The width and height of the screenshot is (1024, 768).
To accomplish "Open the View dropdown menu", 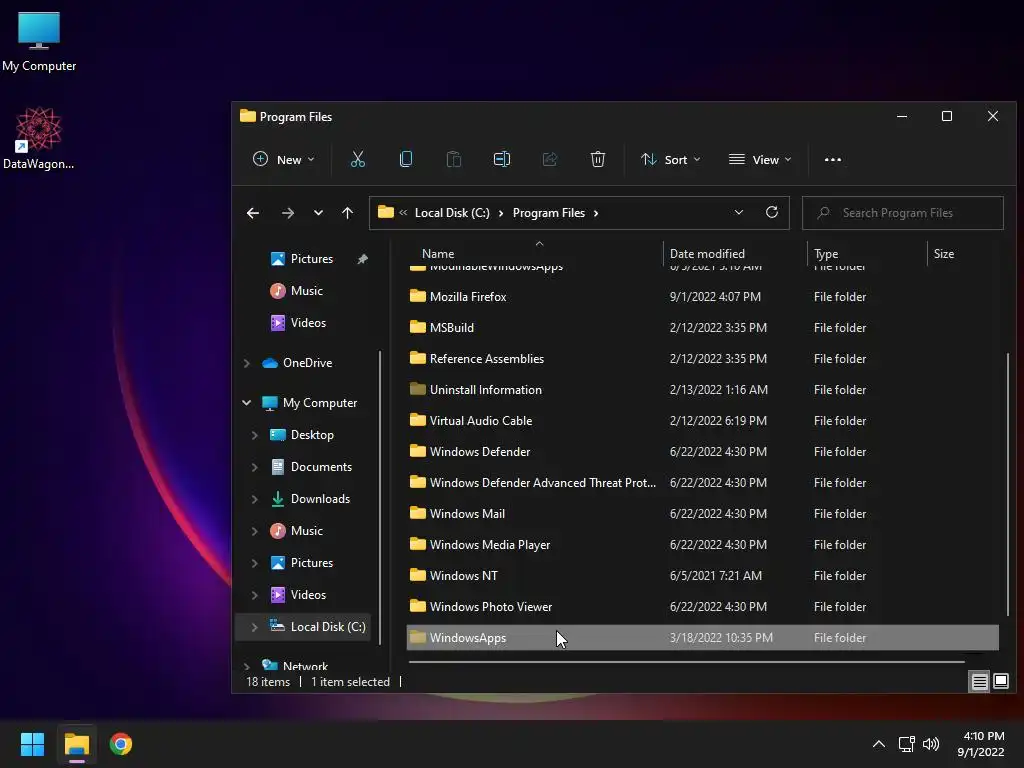I will (x=760, y=159).
